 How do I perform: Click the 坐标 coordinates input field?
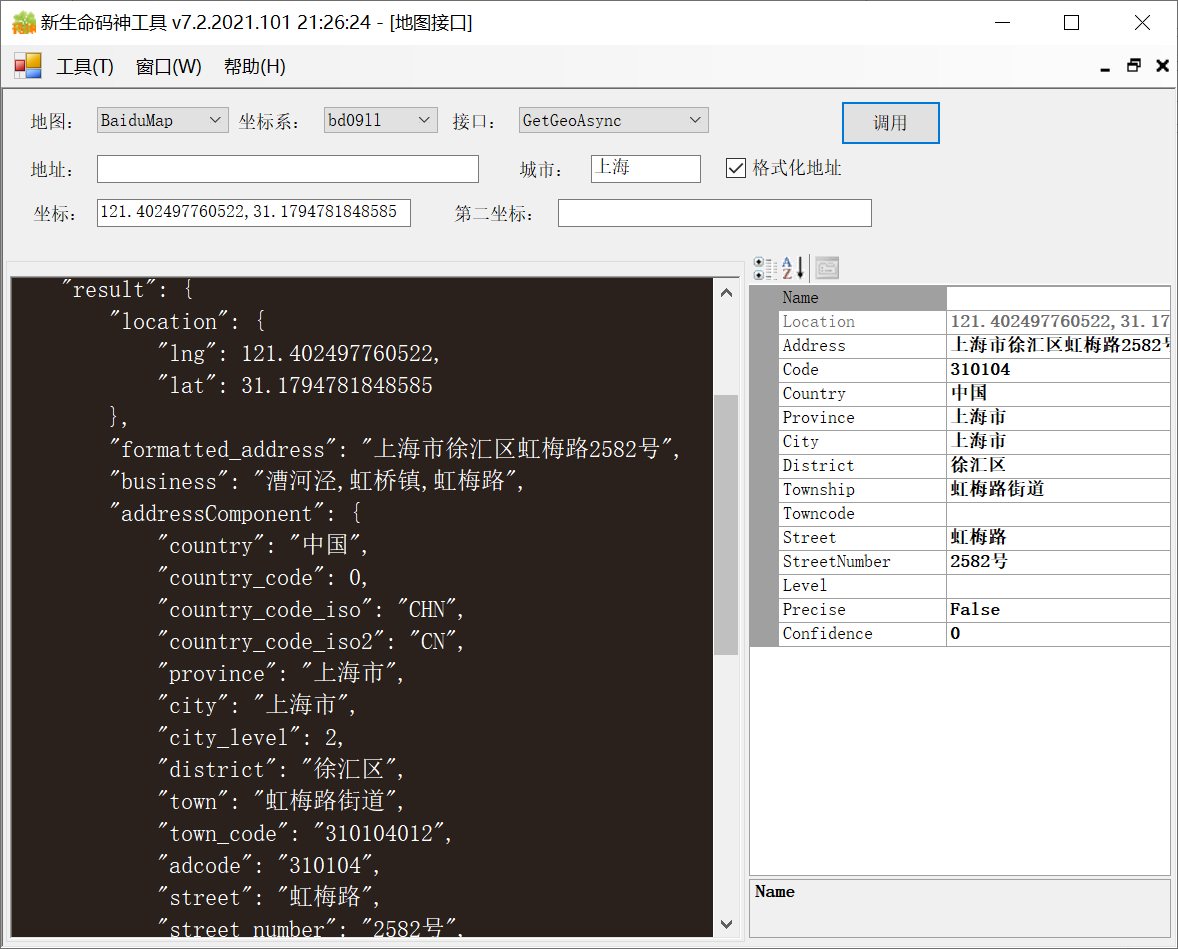(253, 213)
